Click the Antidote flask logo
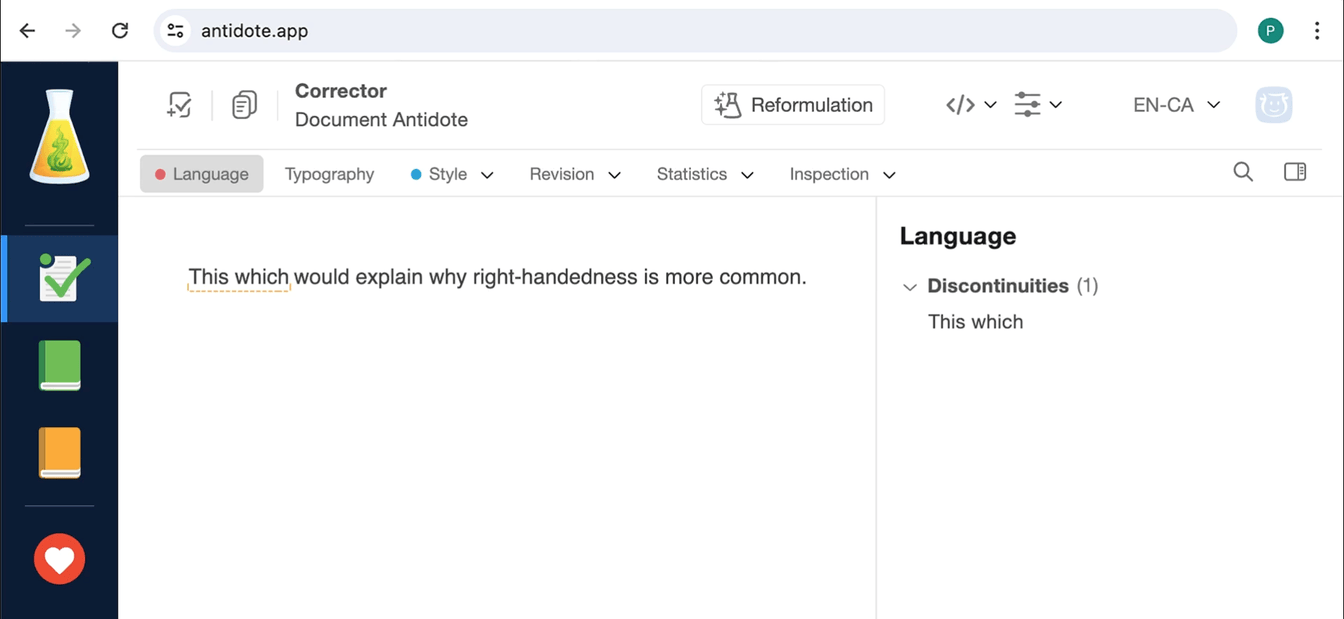1344x619 pixels. 60,136
